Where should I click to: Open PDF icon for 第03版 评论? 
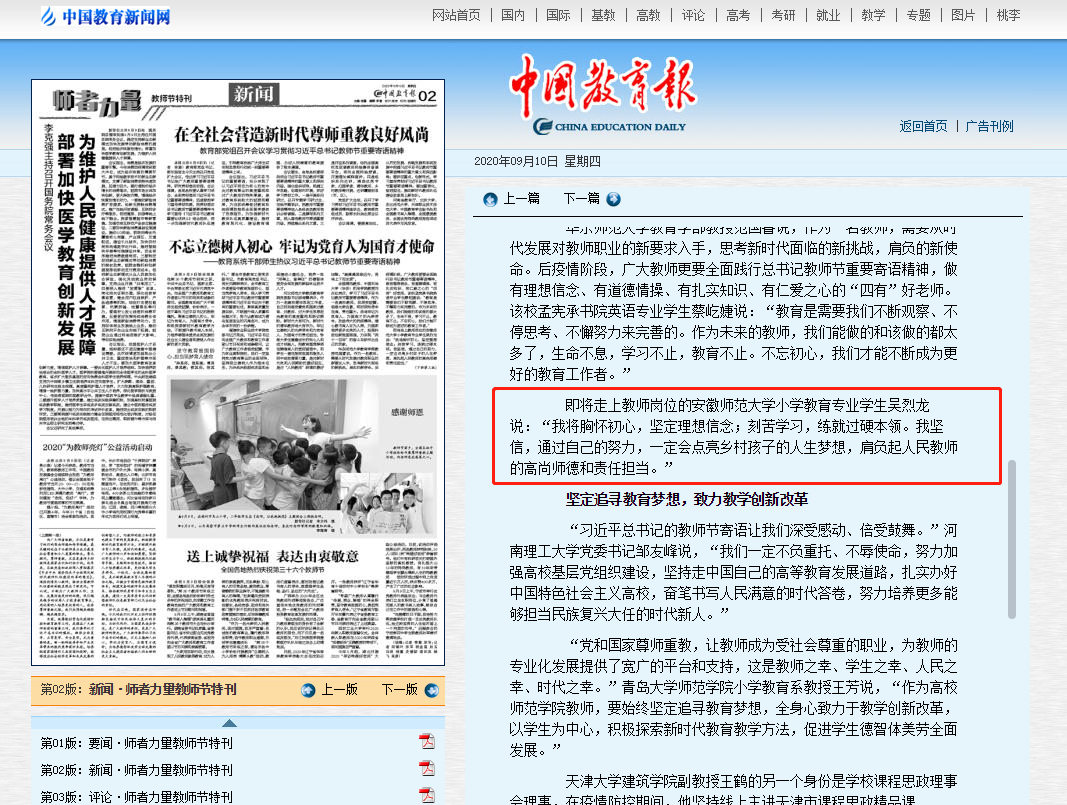[x=427, y=796]
